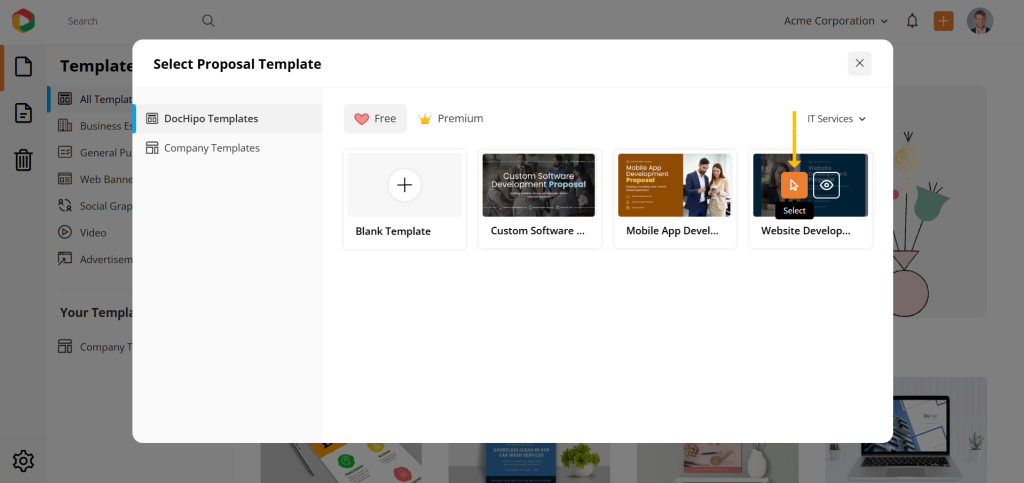The image size is (1024, 483).
Task: Click the search magnifier icon
Action: click(208, 21)
